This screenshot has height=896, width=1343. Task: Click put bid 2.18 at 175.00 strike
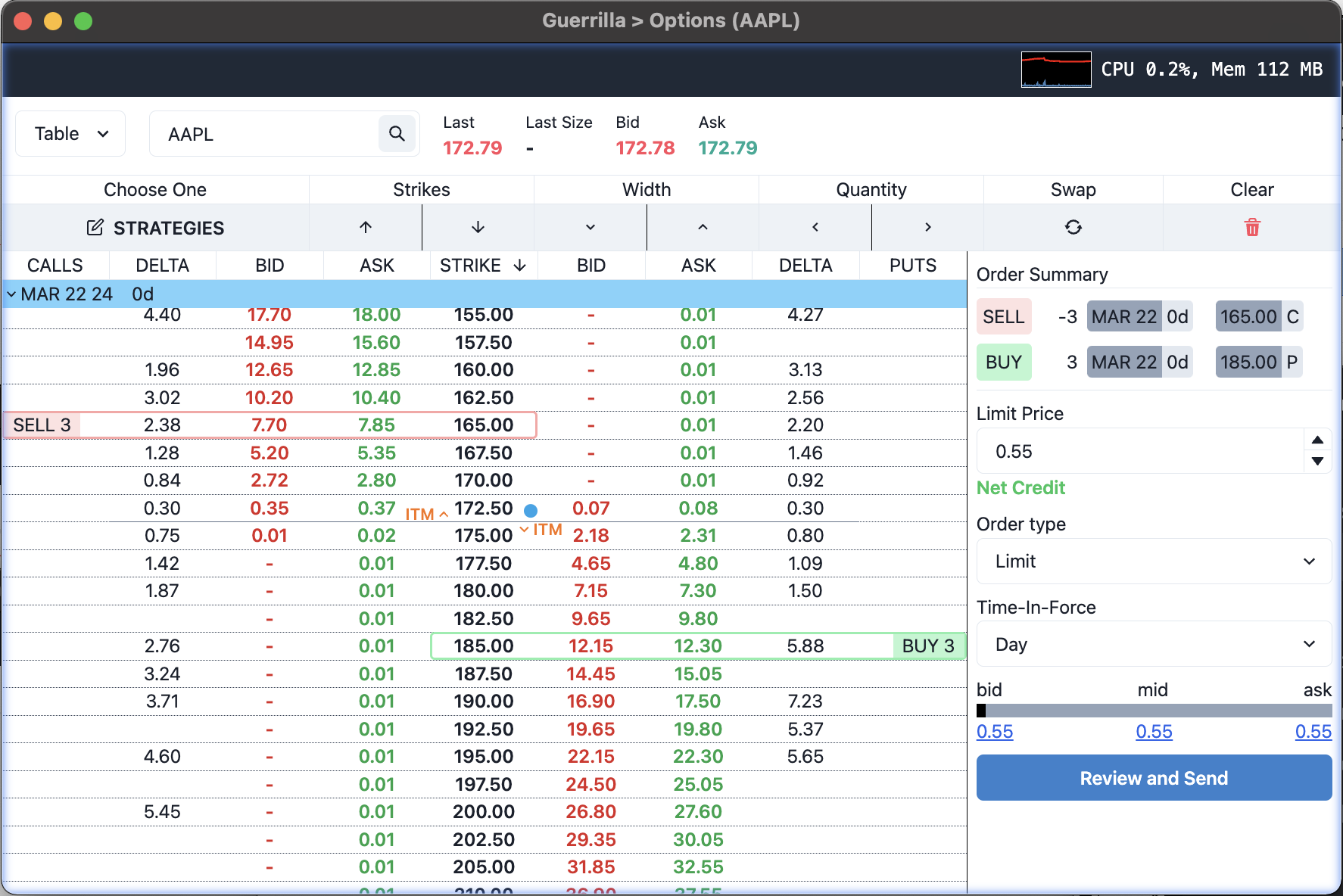pyautogui.click(x=591, y=536)
